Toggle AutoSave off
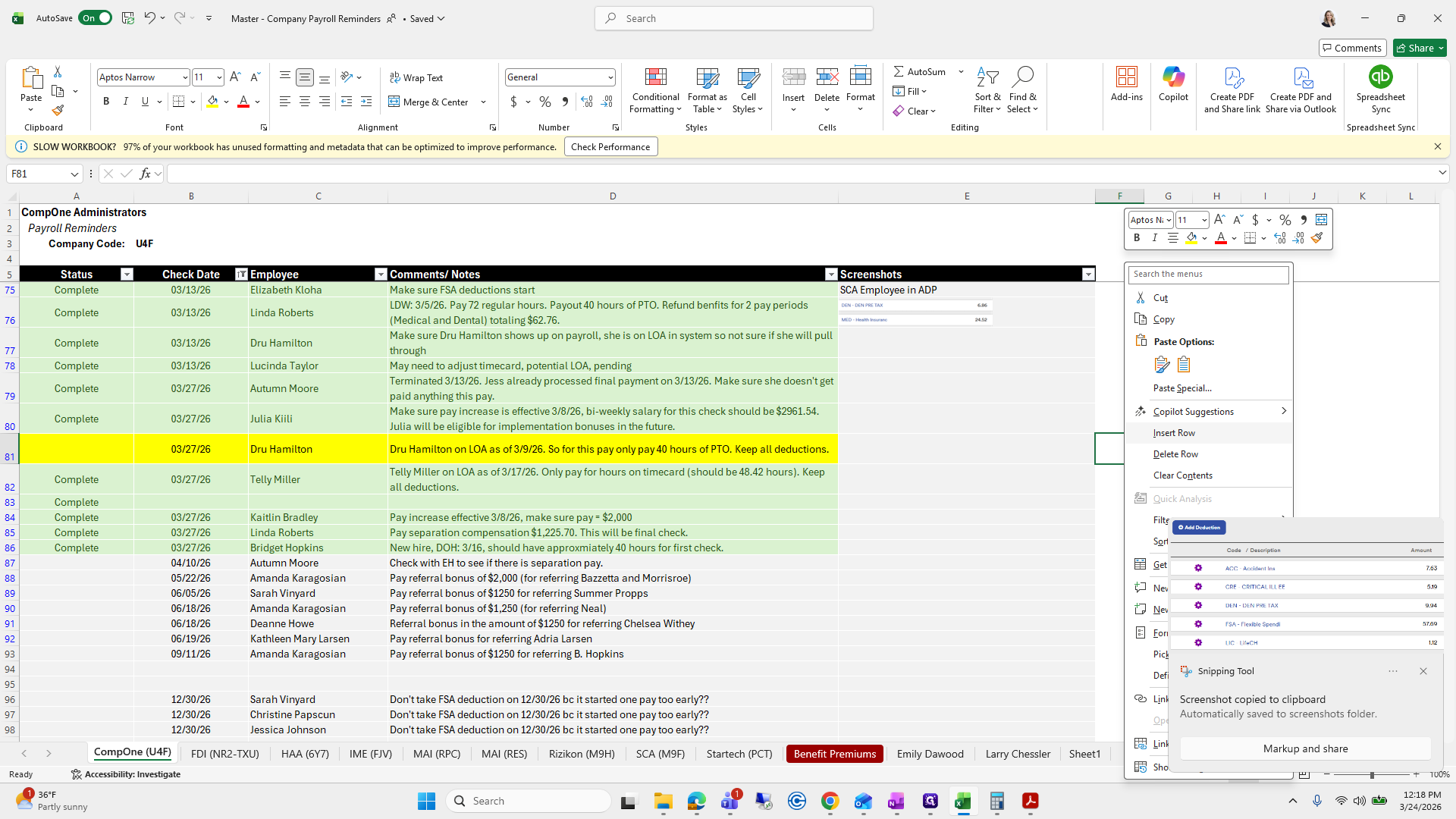The image size is (1456, 819). 95,17
